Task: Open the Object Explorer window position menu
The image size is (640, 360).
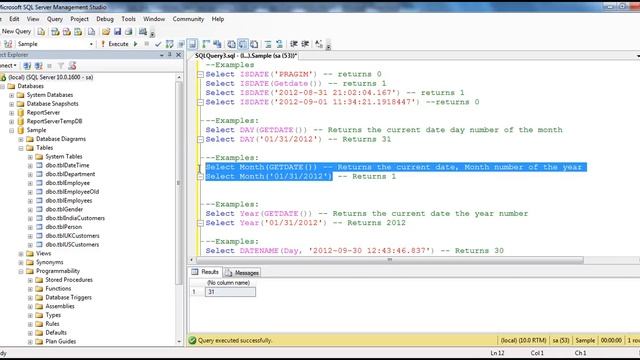Action: (x=162, y=55)
